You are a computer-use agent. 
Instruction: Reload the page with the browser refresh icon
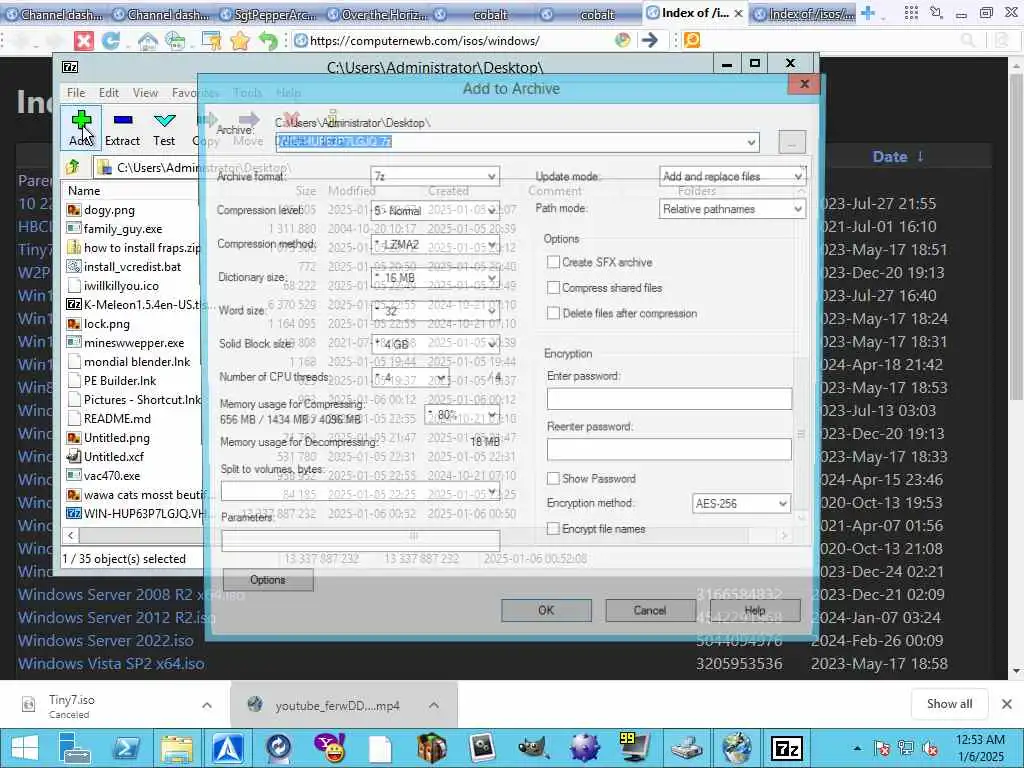pyautogui.click(x=110, y=40)
